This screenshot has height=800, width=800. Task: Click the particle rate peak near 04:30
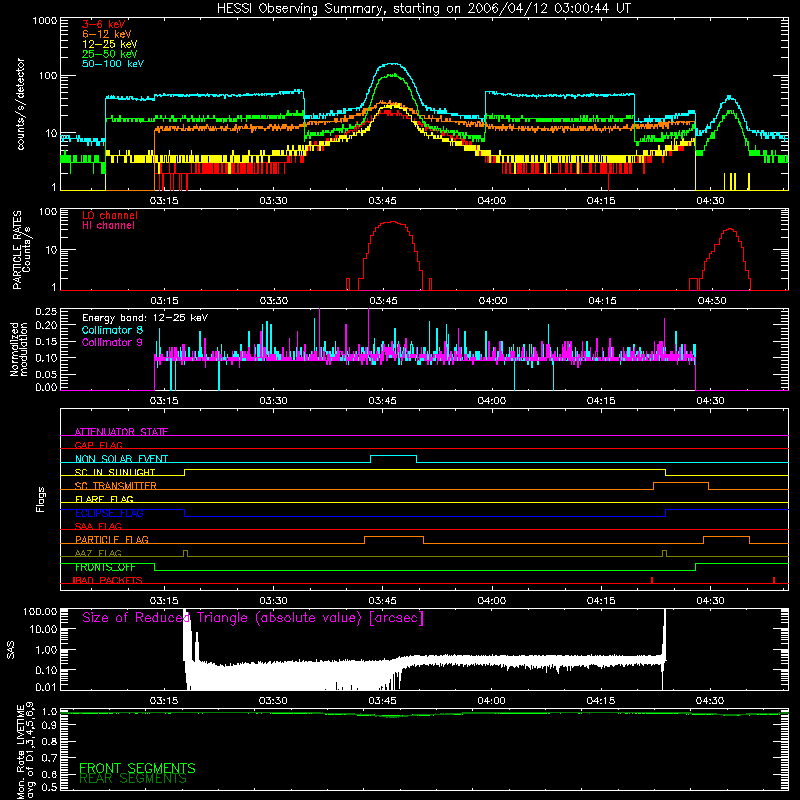click(x=730, y=229)
